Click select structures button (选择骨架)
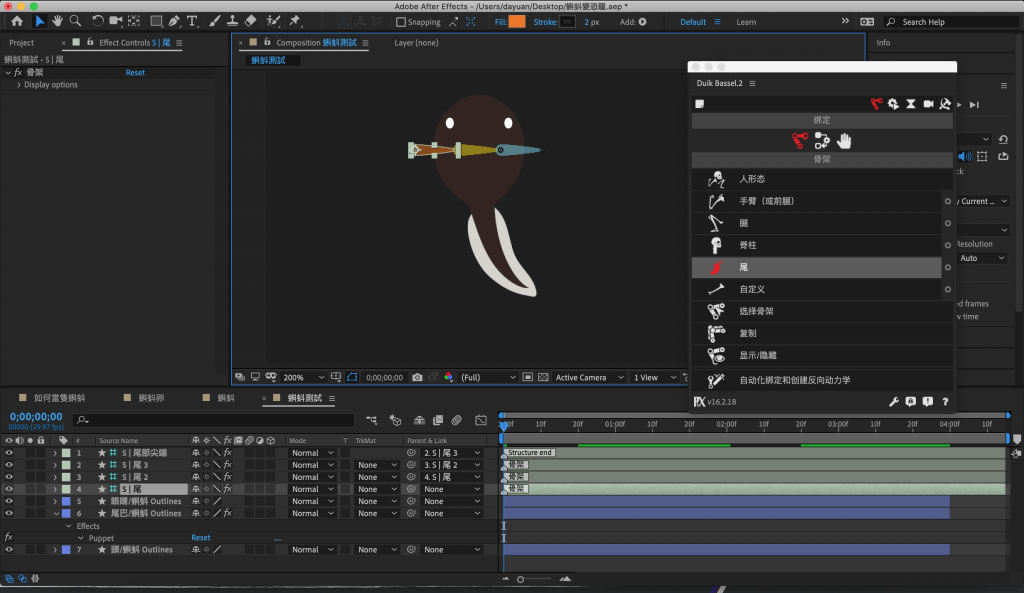 click(x=822, y=311)
